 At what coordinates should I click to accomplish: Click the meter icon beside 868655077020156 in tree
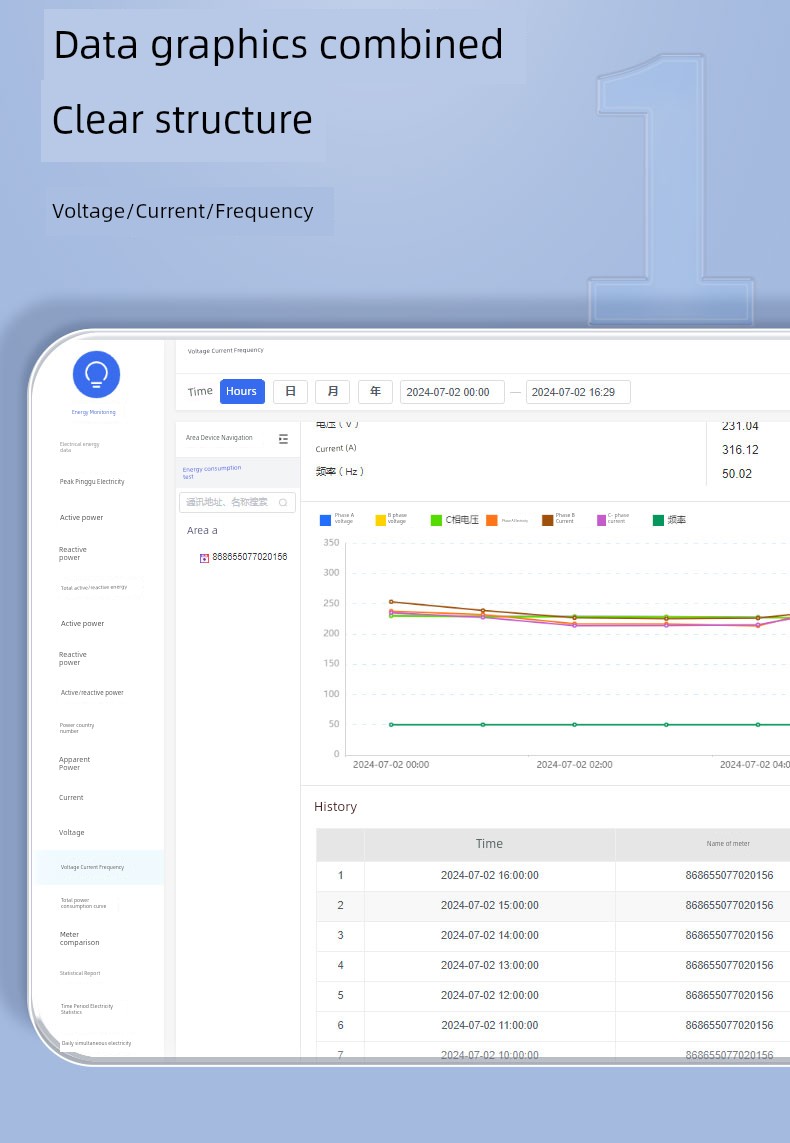pos(205,558)
